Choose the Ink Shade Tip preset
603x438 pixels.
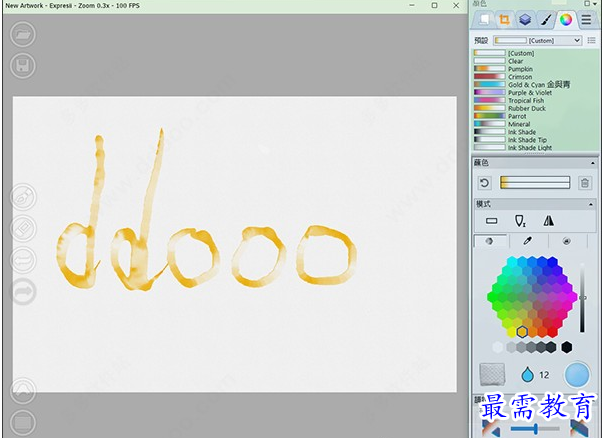[x=510, y=140]
